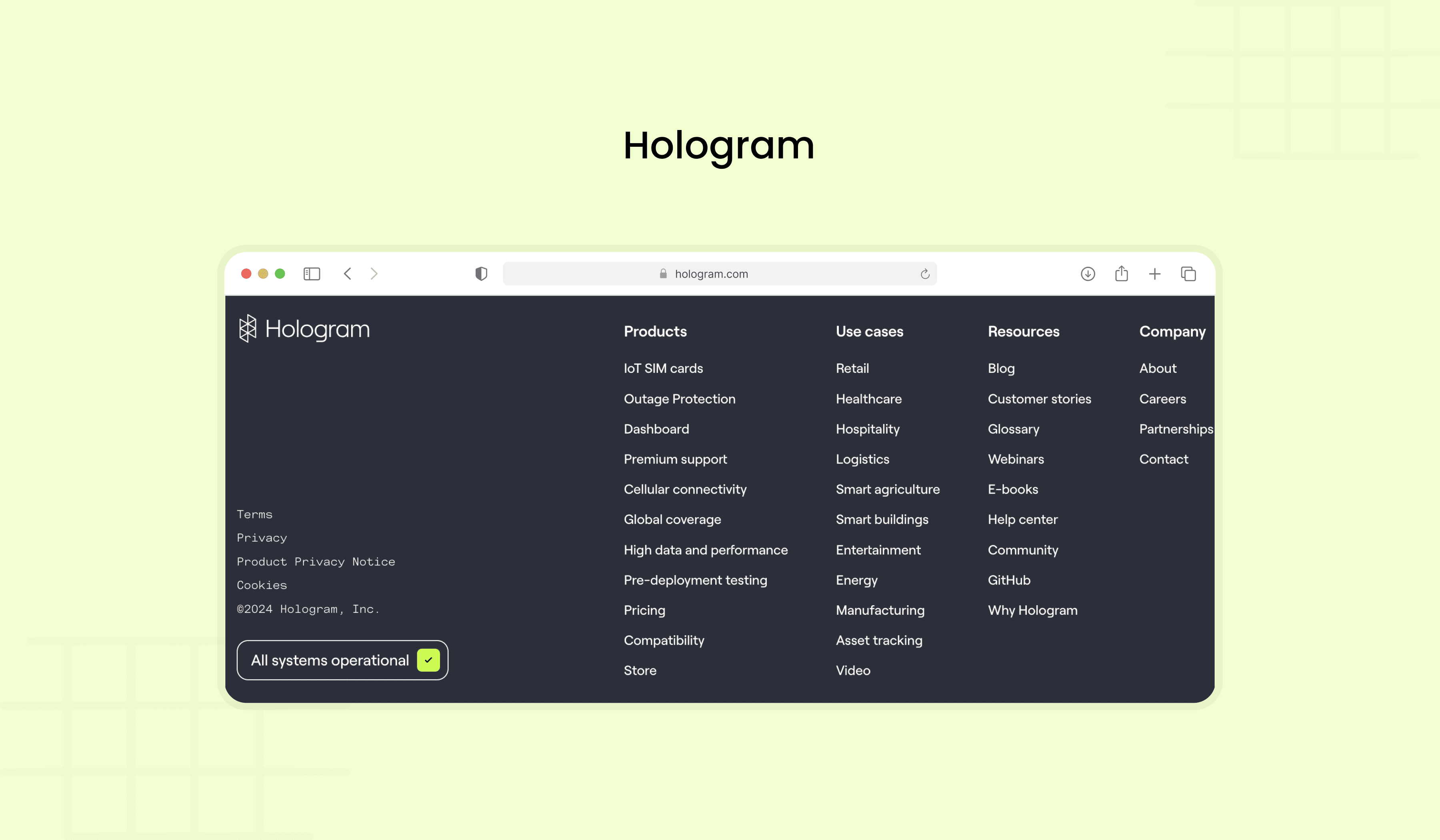Go back with the left chevron
Image resolution: width=1440 pixels, height=840 pixels.
pyautogui.click(x=348, y=274)
